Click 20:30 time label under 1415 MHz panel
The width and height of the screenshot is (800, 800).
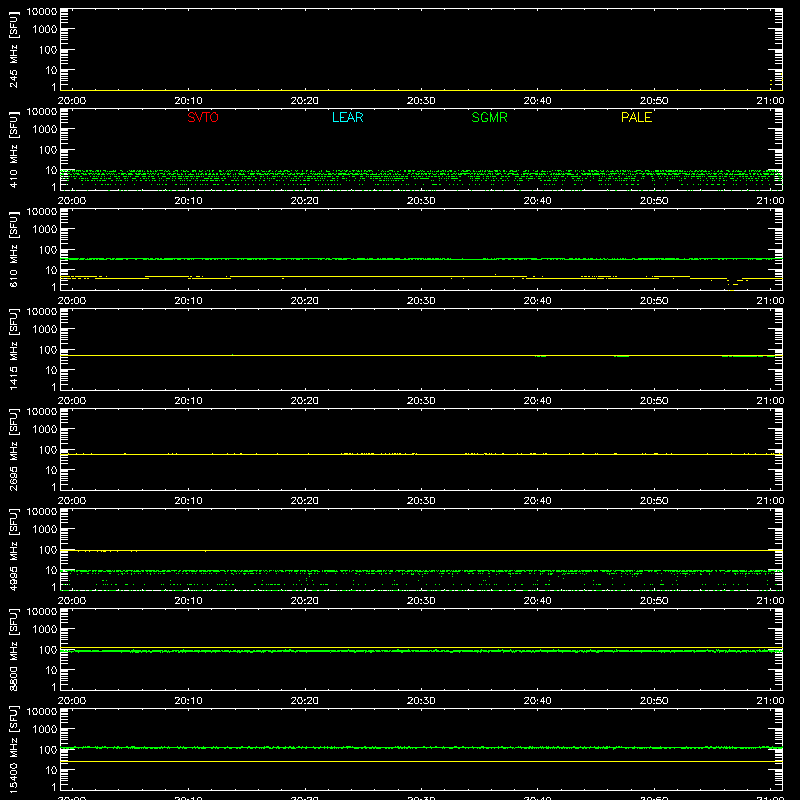(421, 401)
